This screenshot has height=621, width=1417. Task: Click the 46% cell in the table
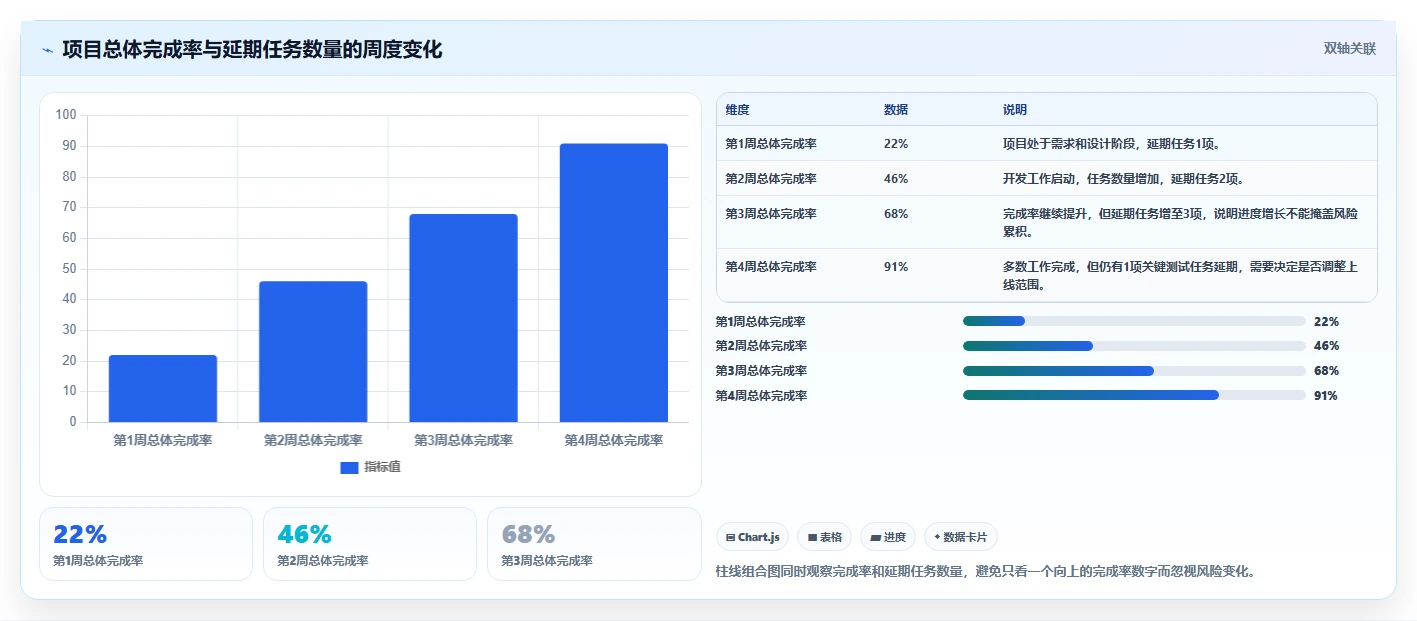896,179
